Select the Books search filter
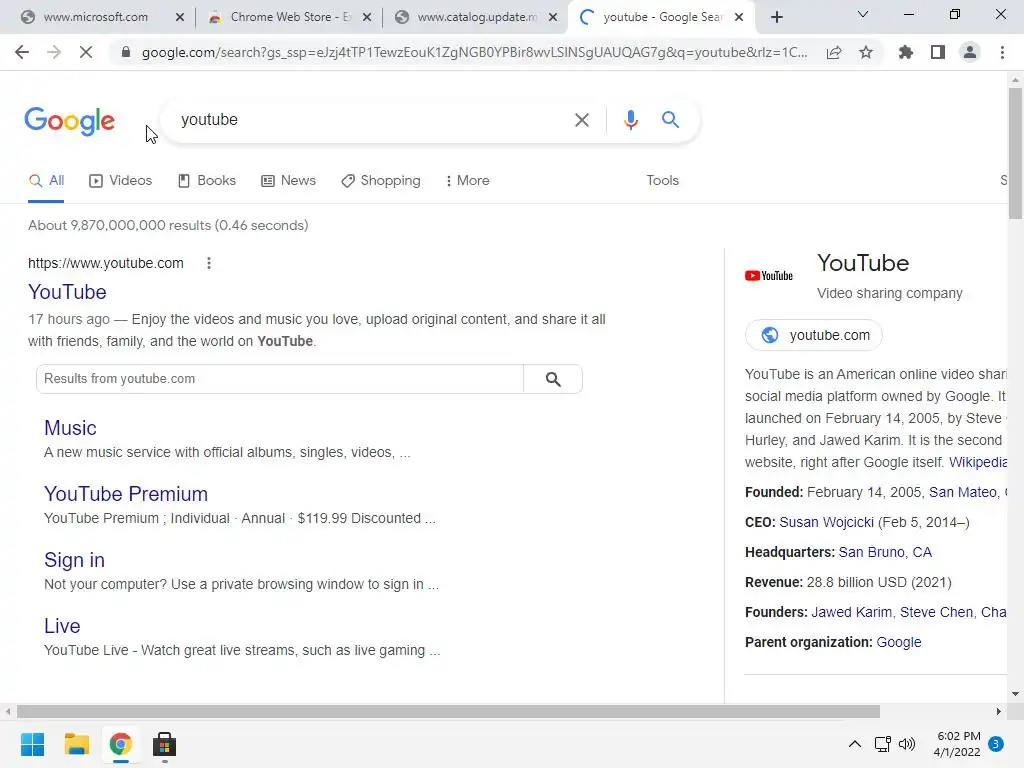 pyautogui.click(x=207, y=181)
